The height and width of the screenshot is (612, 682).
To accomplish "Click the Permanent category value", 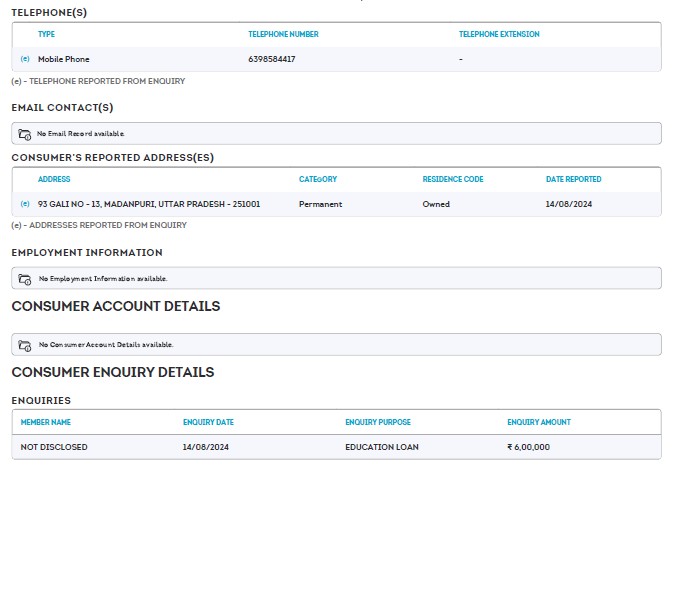I will point(320,204).
